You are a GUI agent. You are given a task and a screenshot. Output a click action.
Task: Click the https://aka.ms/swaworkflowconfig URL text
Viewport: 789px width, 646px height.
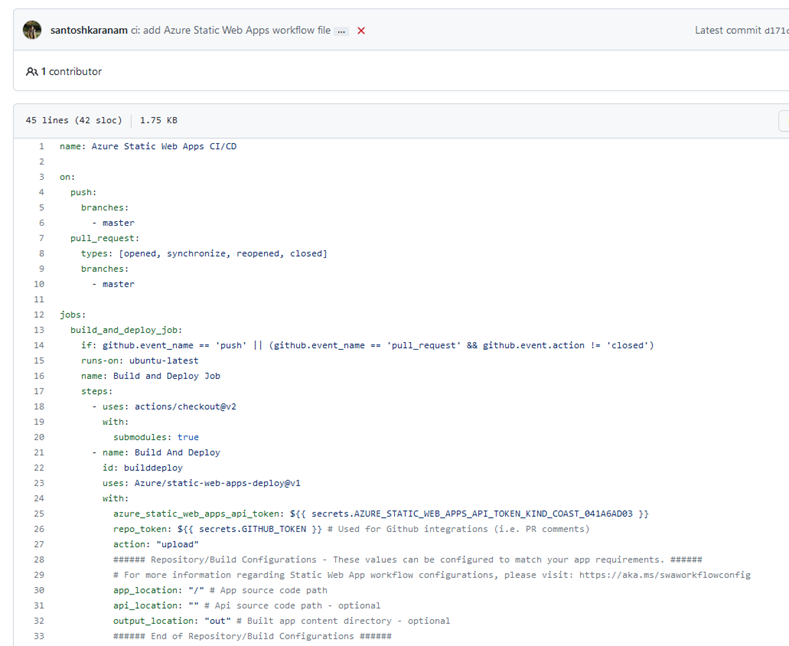[x=665, y=575]
